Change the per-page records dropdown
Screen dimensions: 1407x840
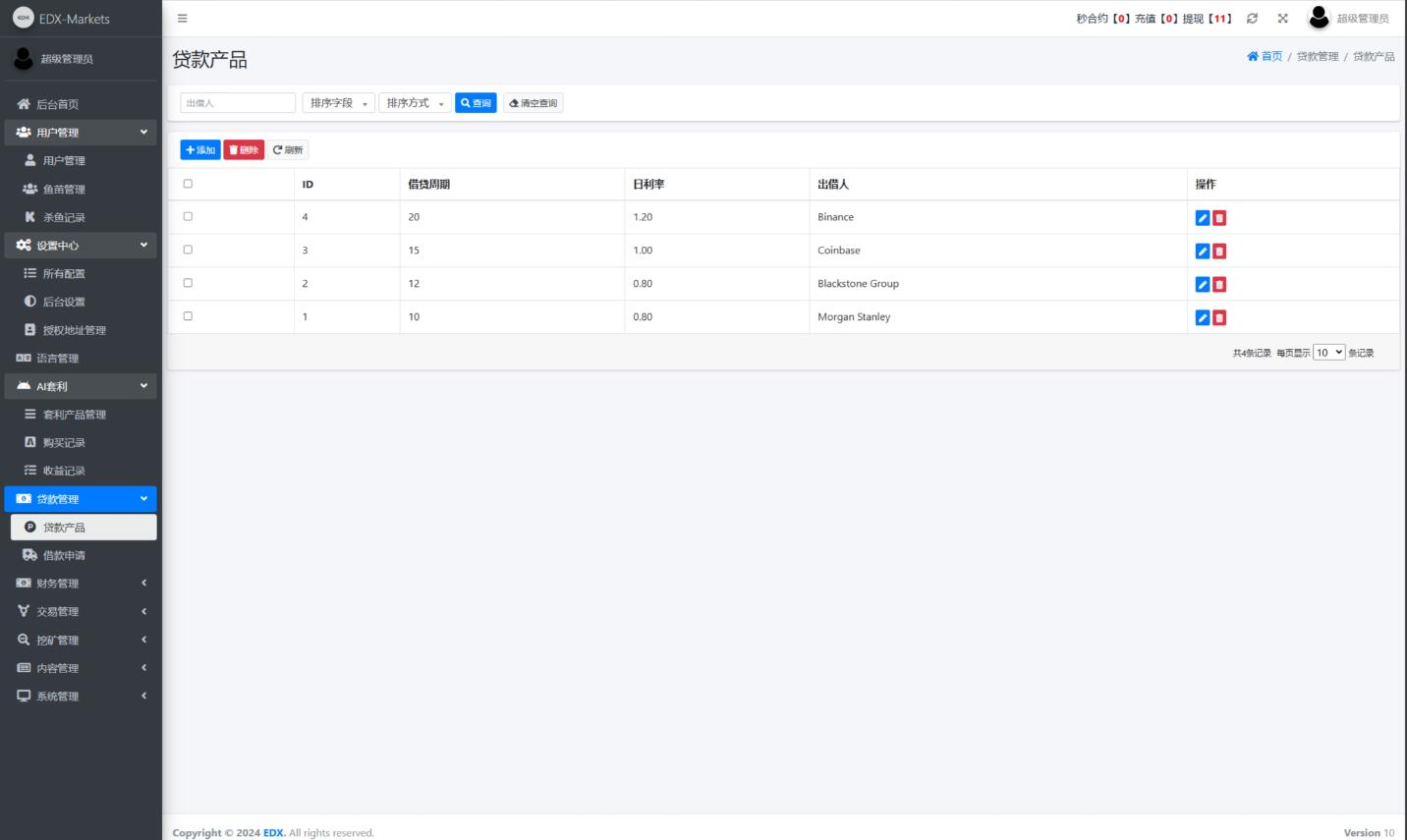point(1328,353)
